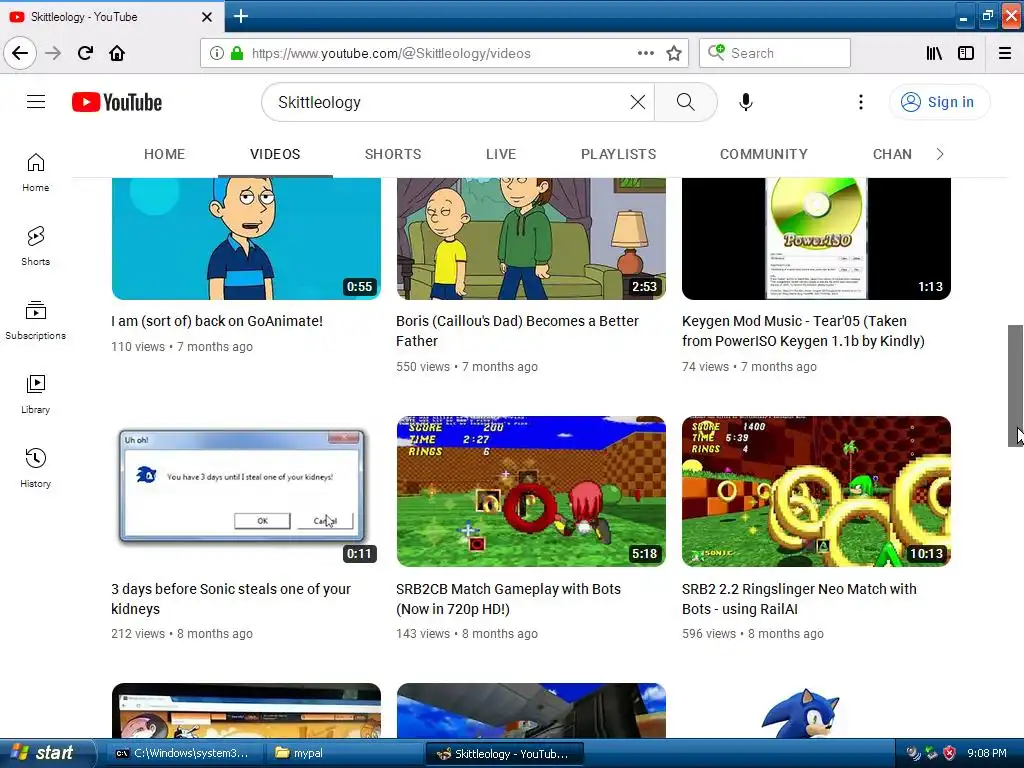Viewport: 1024px width, 768px height.
Task: Open 'SRB2CB Match Gameplay with Bots' title
Action: tap(508, 599)
